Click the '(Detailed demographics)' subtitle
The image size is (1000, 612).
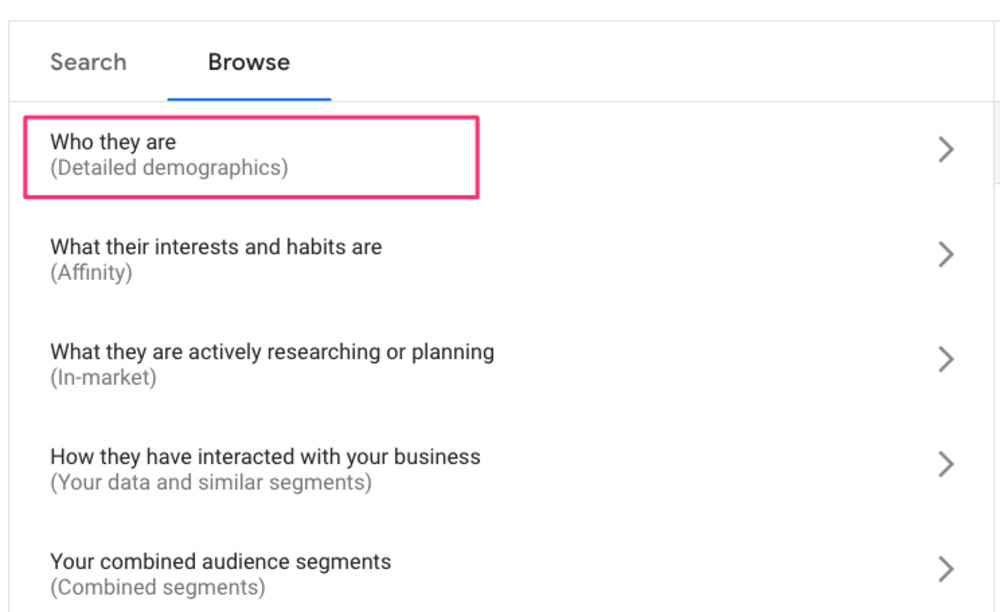pos(169,168)
